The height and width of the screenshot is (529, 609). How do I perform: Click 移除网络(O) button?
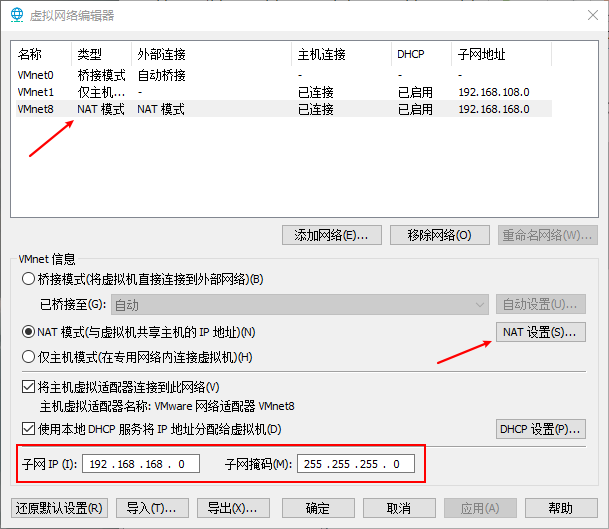(x=440, y=235)
